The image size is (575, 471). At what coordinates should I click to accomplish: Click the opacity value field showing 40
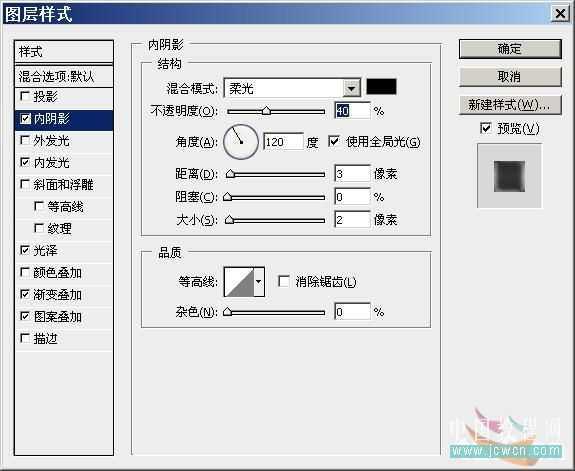tap(352, 110)
